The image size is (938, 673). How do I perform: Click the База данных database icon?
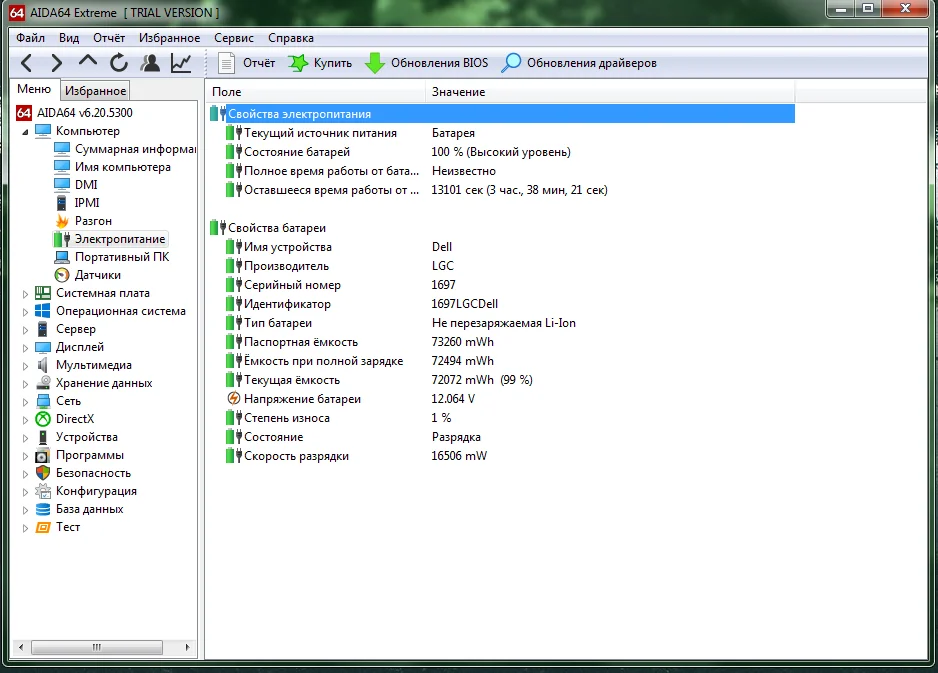coord(42,509)
